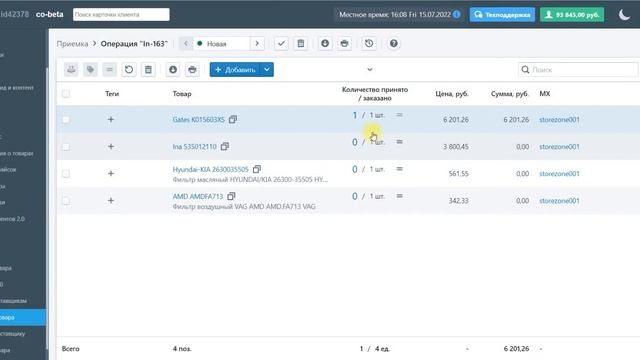Viewport: 640px width, 360px height.
Task: Edit accepted quantity 0 in Hyundai-KIA row
Action: coord(355,169)
